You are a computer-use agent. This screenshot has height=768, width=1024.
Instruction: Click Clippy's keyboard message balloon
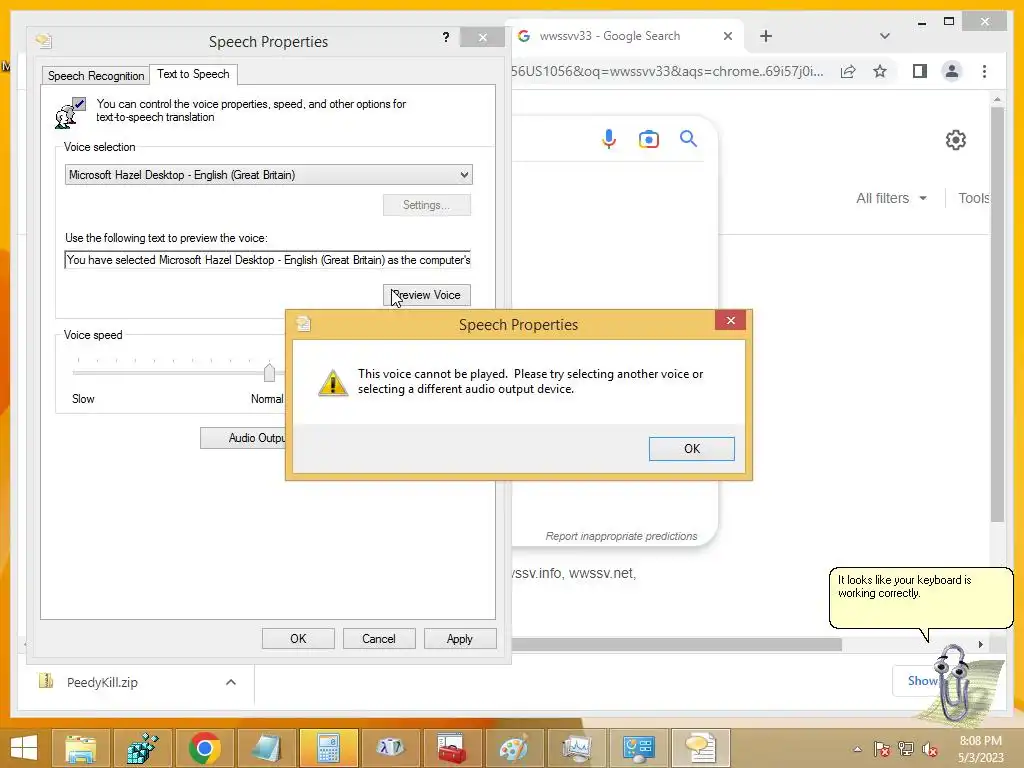point(921,598)
